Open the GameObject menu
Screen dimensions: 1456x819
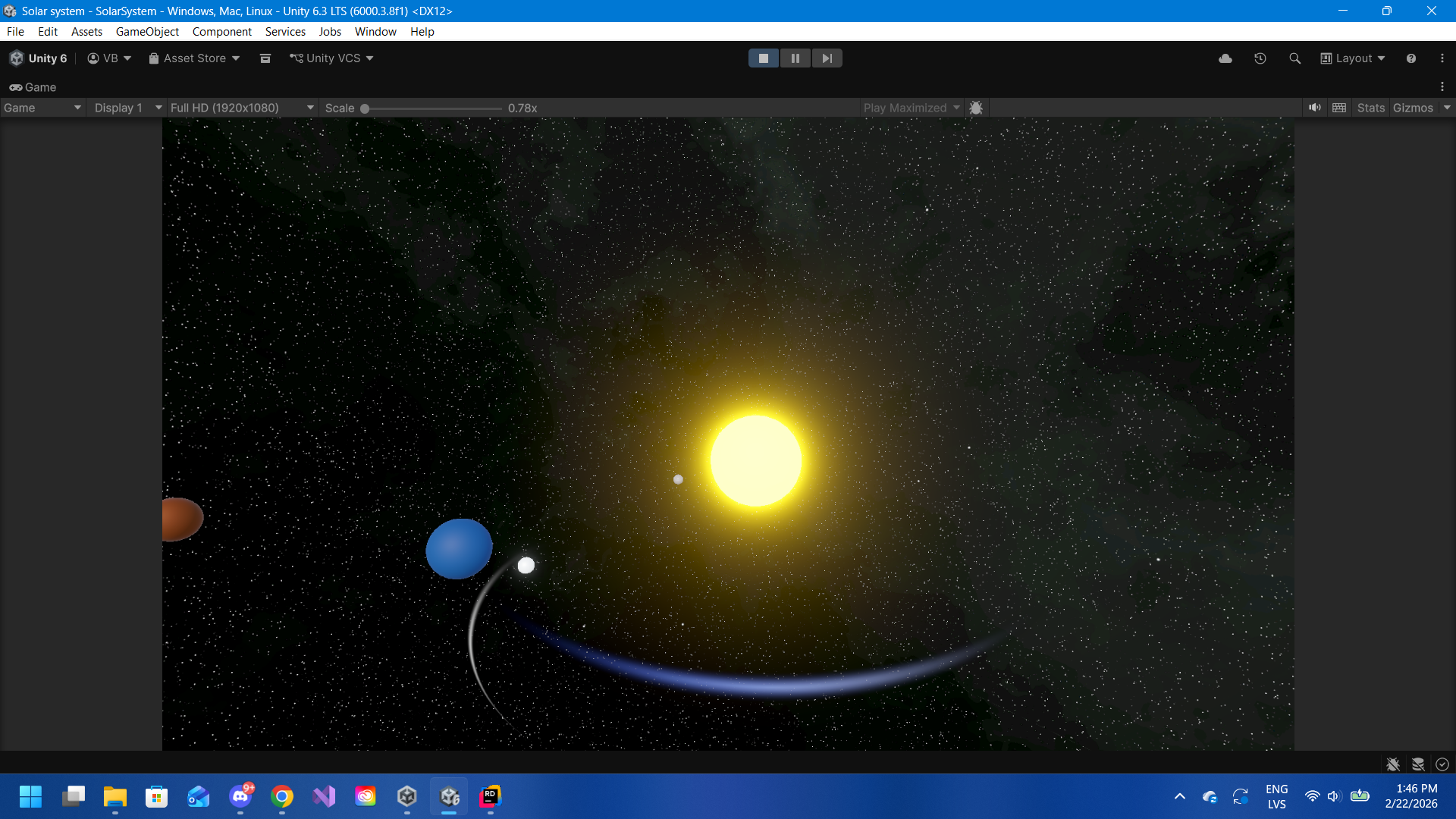(x=147, y=32)
